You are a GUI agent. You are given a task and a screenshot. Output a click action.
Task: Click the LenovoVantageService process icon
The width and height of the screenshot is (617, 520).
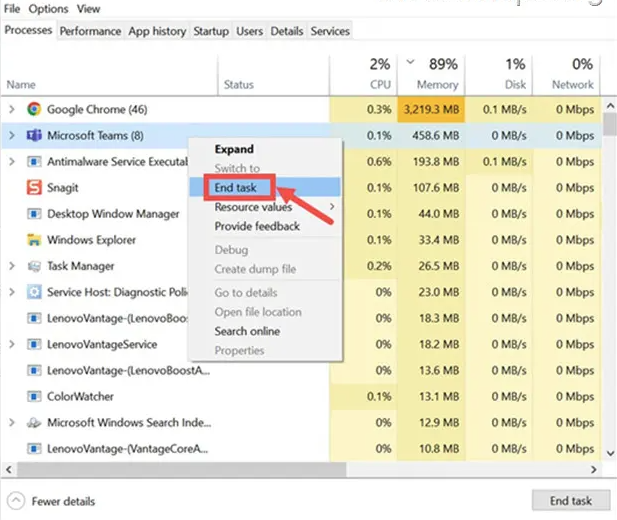click(34, 344)
